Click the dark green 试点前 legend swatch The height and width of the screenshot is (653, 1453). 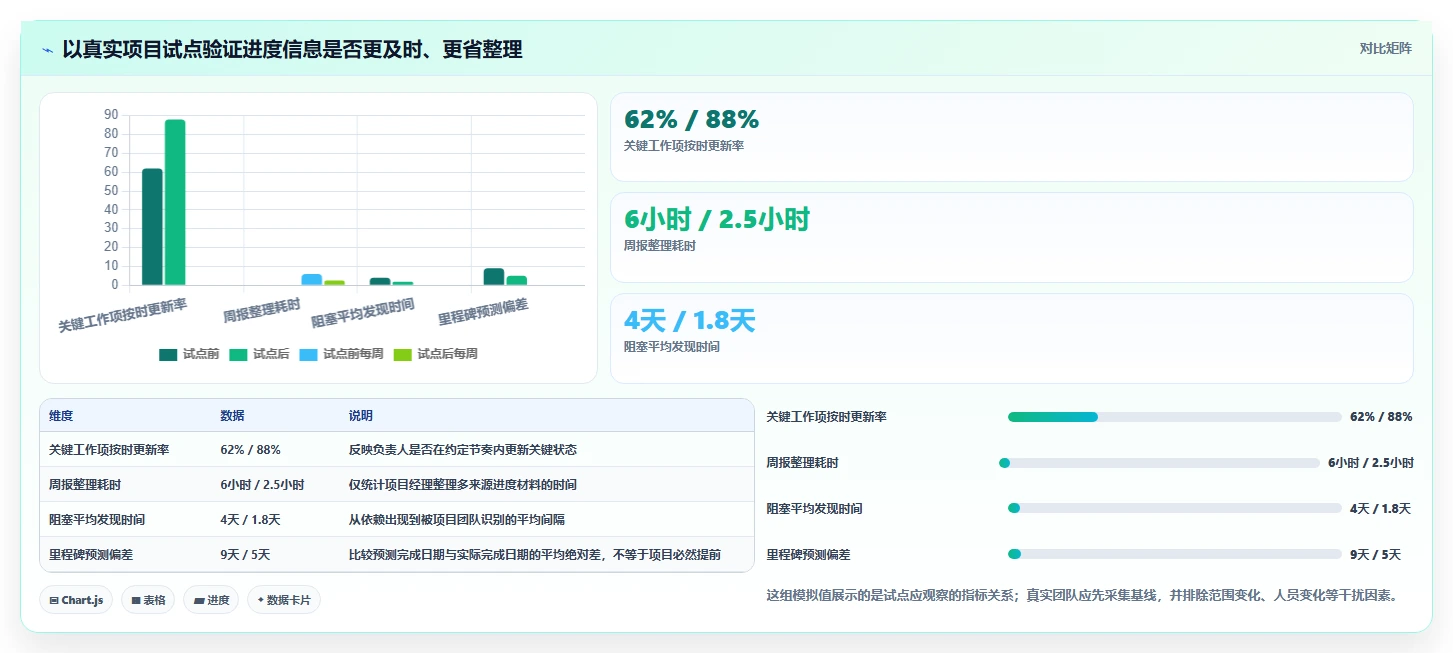point(168,354)
